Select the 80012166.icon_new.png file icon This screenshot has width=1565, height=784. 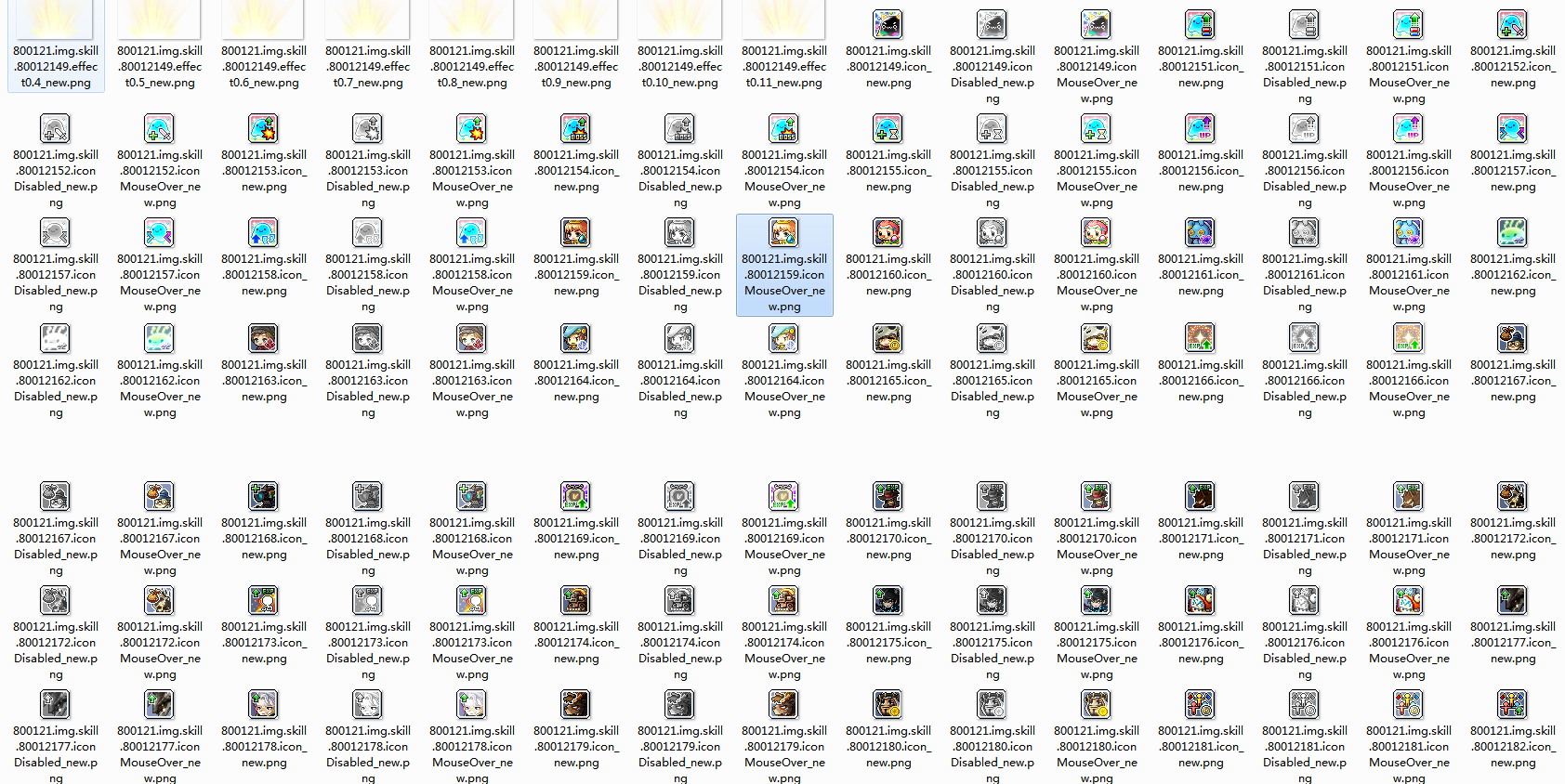point(1201,338)
